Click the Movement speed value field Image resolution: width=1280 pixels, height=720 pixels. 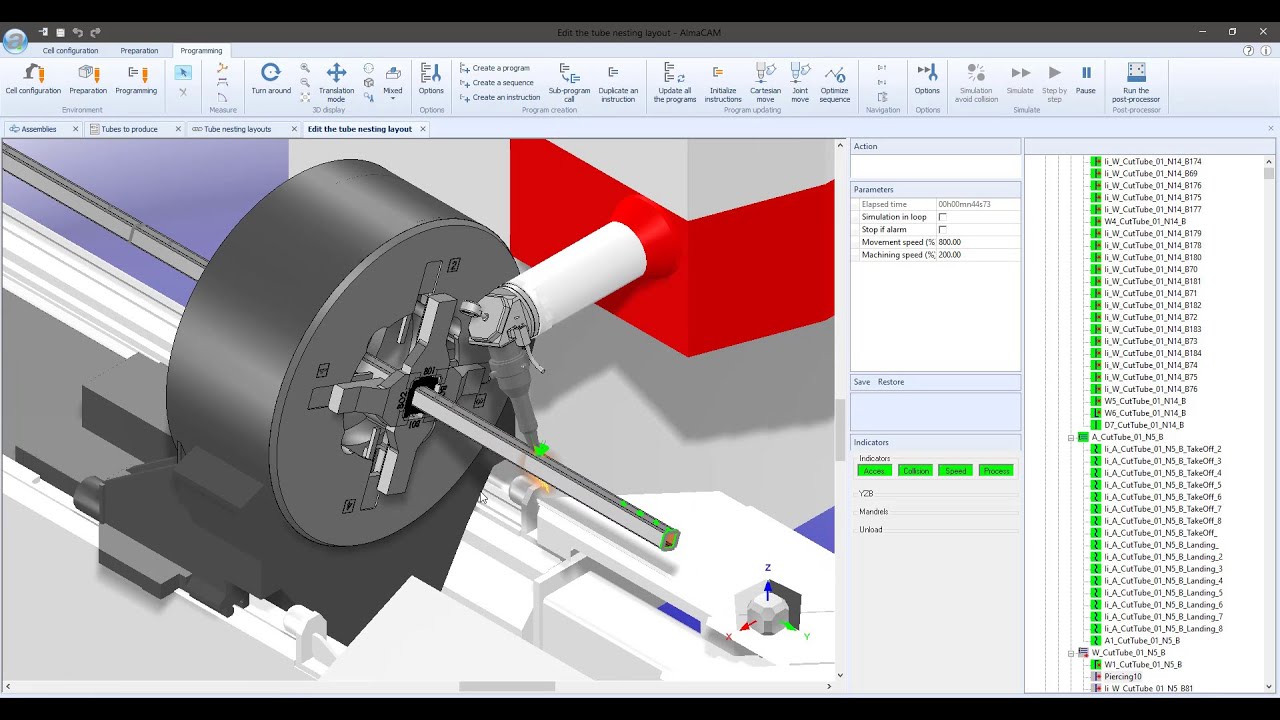coord(977,242)
